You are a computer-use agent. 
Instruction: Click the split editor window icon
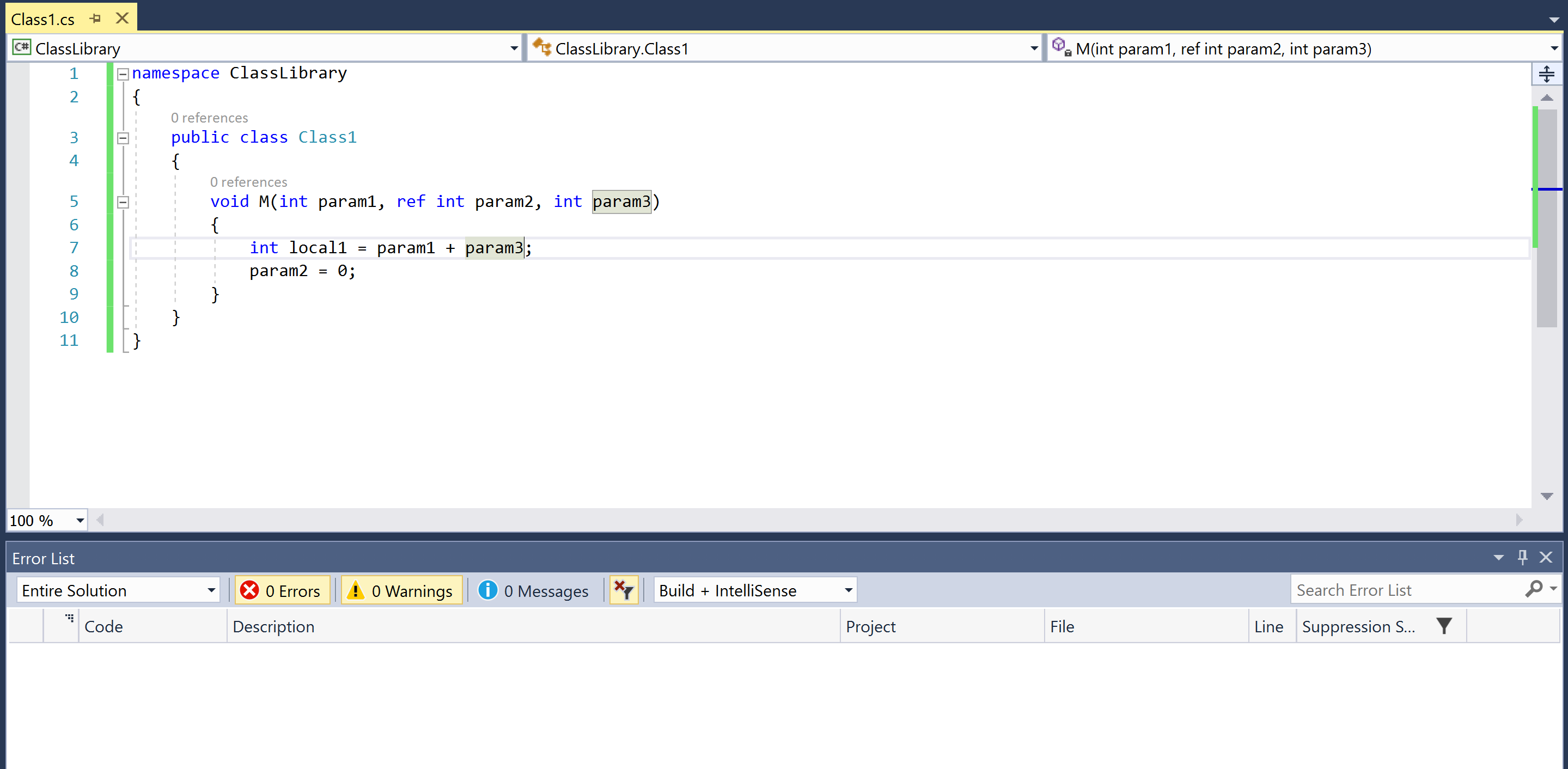tap(1546, 74)
